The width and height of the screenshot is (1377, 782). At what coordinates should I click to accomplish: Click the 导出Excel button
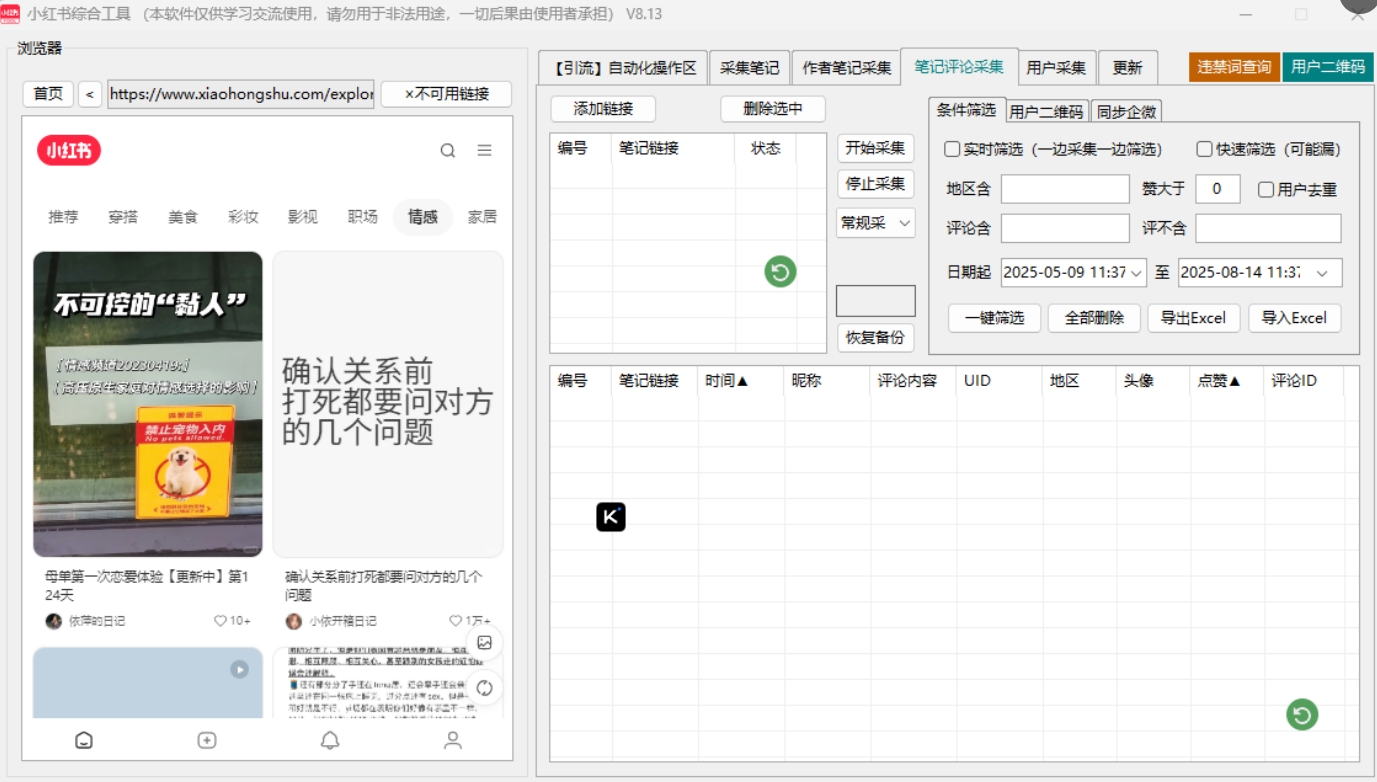[x=1193, y=318]
